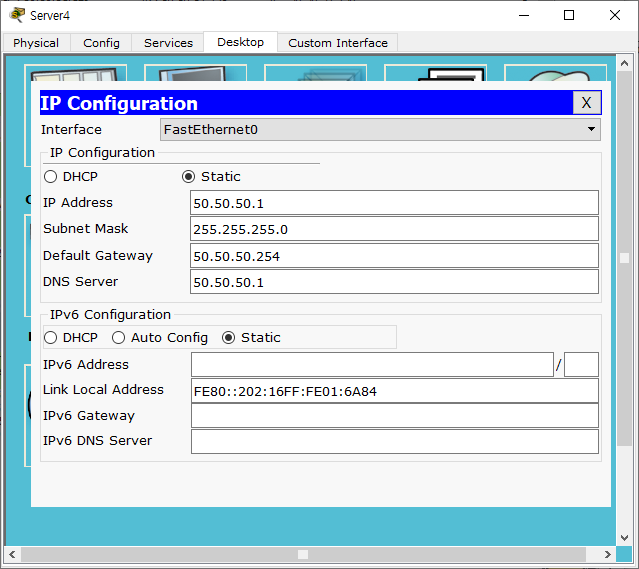Click the horizontal scrollbar left arrow
The height and width of the screenshot is (569, 639).
(x=12, y=554)
